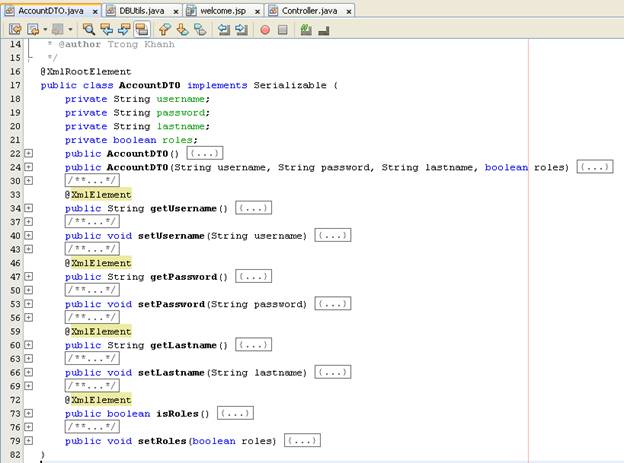Click the word Serializable on line 17
Viewport: 624px width, 463px height.
click(290, 85)
